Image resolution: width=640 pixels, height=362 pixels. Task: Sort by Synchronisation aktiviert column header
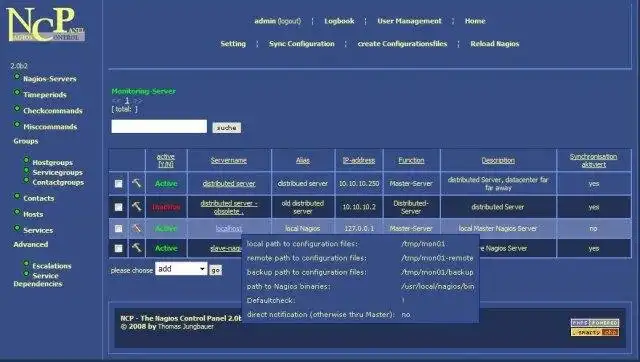[x=593, y=160]
